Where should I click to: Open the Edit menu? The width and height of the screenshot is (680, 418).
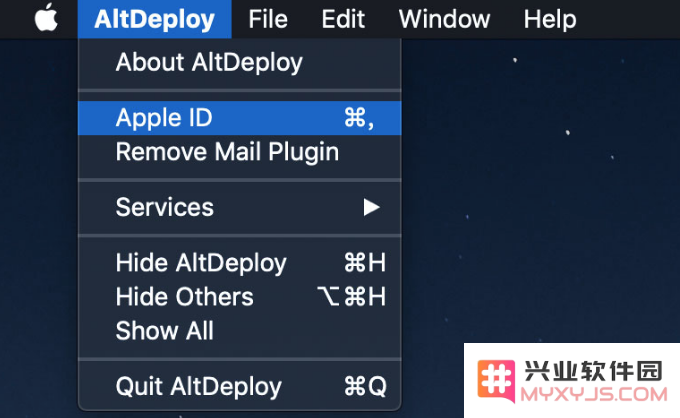[343, 19]
